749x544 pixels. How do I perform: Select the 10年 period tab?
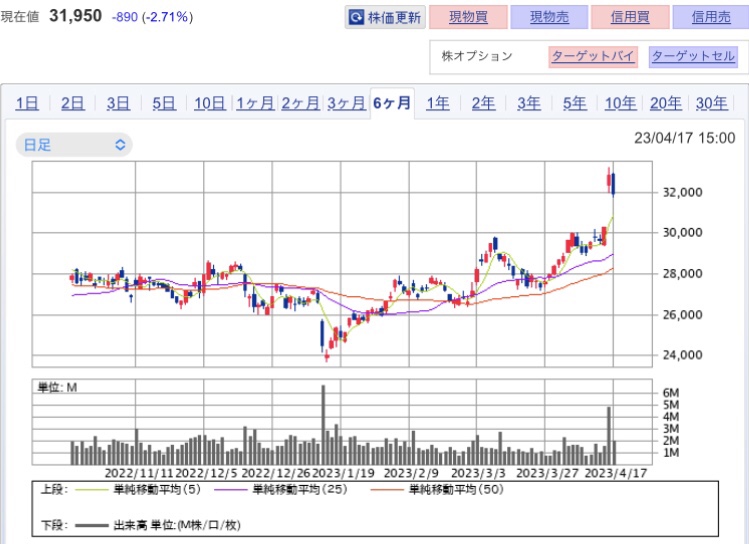tap(620, 103)
